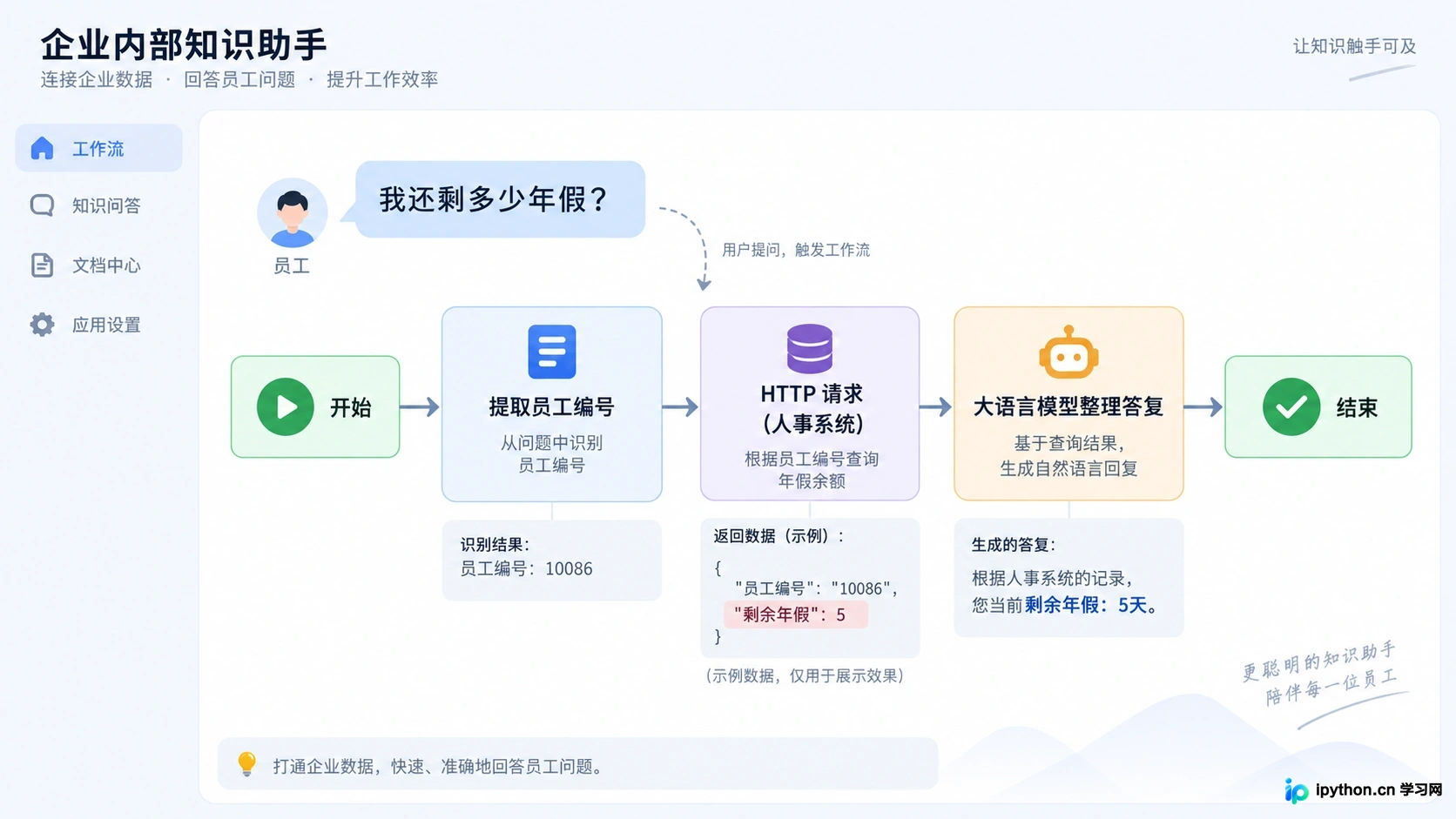Open the 工作流 sidebar tab
This screenshot has height=819, width=1456.
point(99,148)
